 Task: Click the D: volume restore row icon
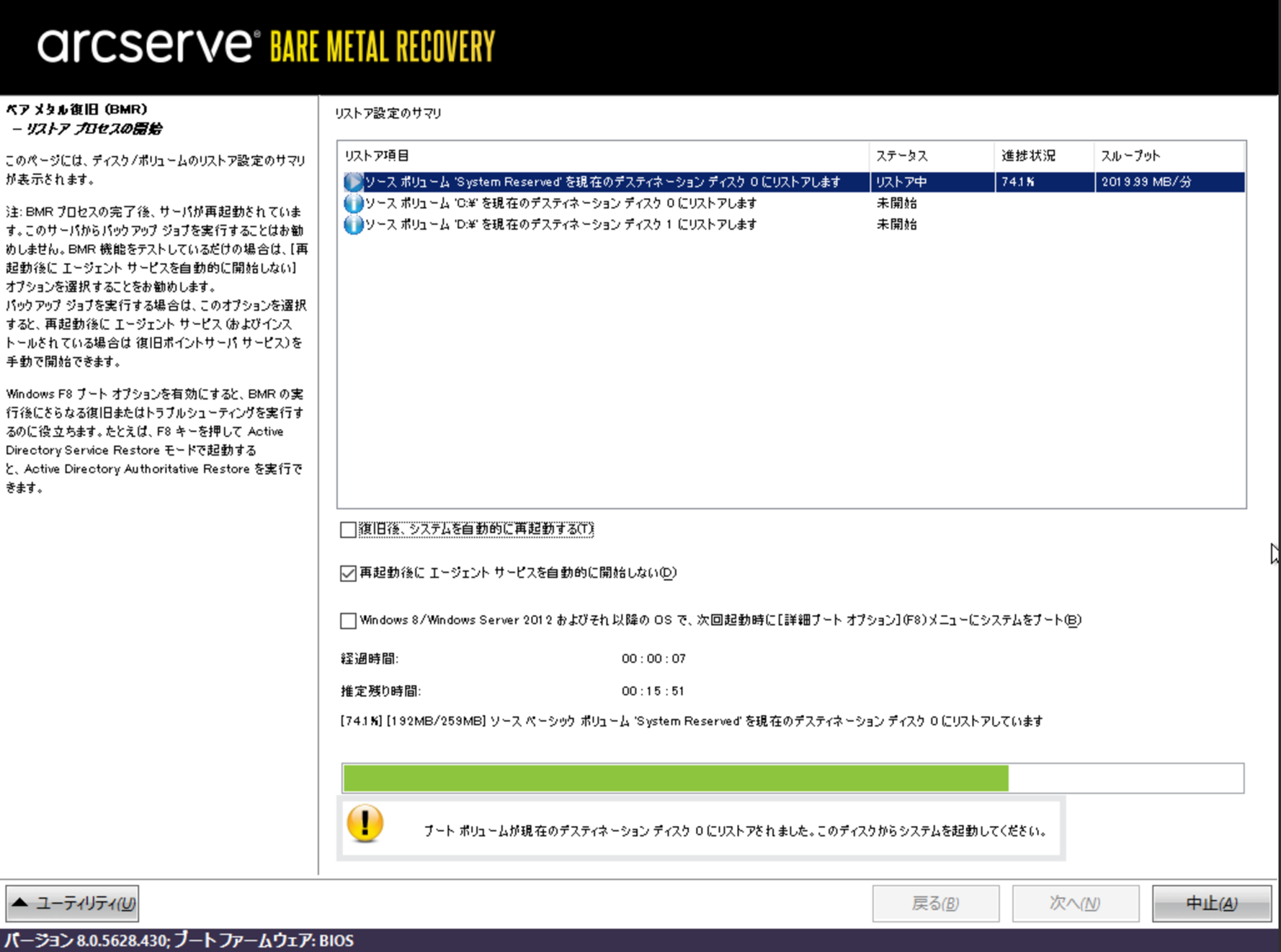pyautogui.click(x=353, y=225)
